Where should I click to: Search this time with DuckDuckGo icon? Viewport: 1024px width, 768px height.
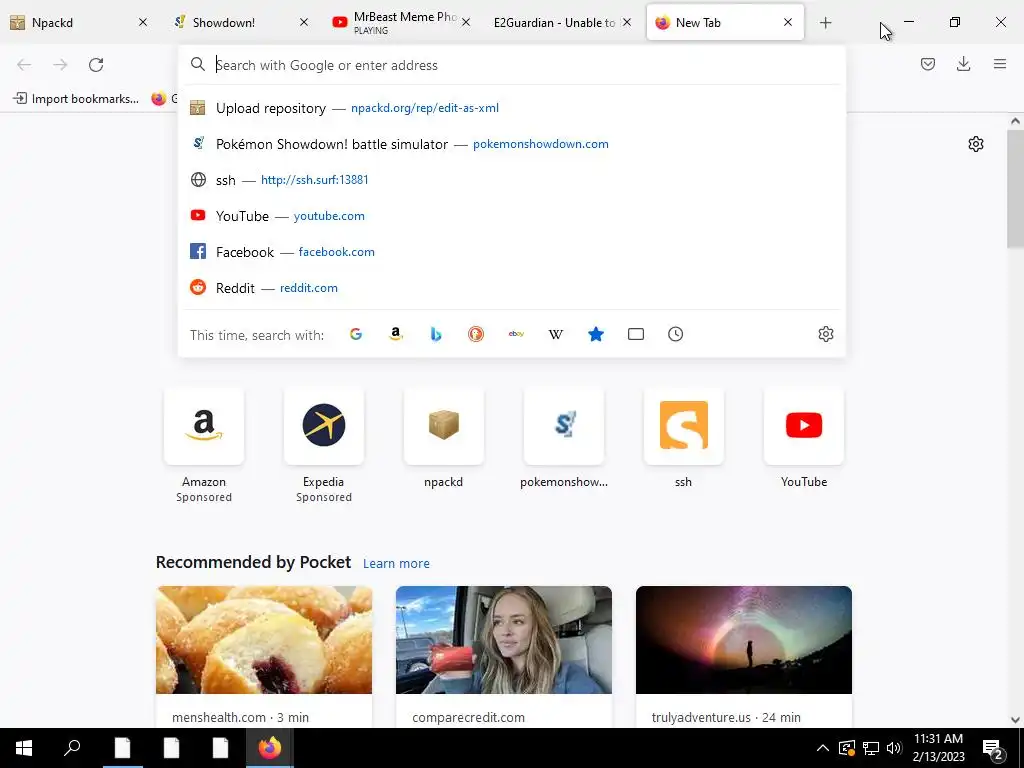(476, 334)
